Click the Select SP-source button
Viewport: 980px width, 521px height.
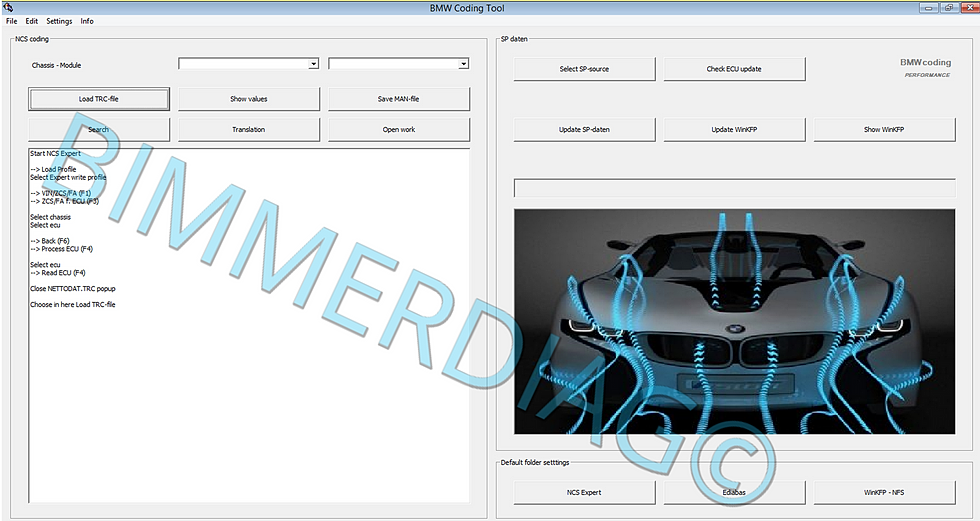584,69
